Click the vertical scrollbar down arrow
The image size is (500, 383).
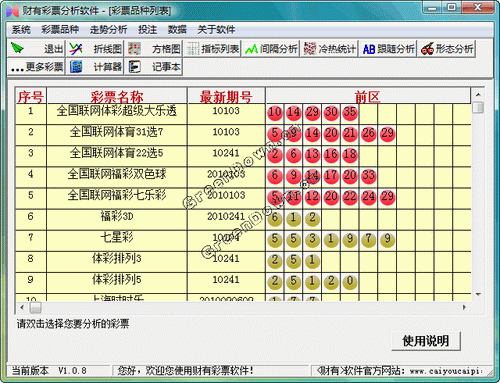click(x=478, y=294)
